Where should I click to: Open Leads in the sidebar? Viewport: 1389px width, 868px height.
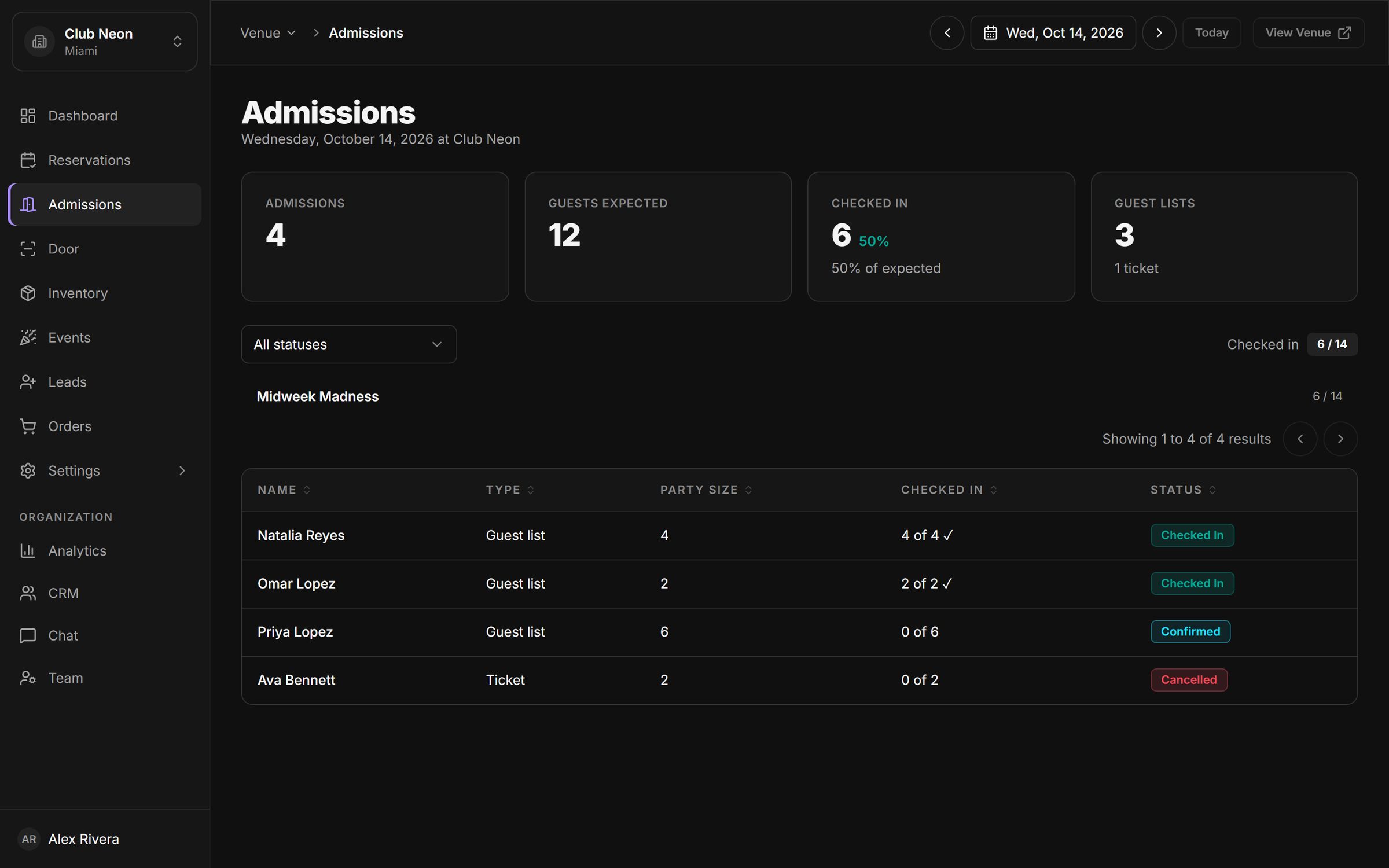(x=105, y=382)
